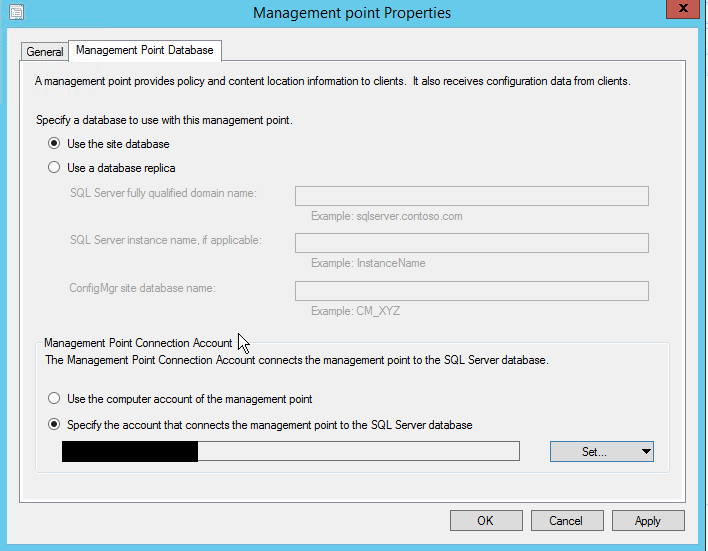This screenshot has height=551, width=708.
Task: Click the SQL Server fully qualified domain name field
Action: [x=471, y=196]
